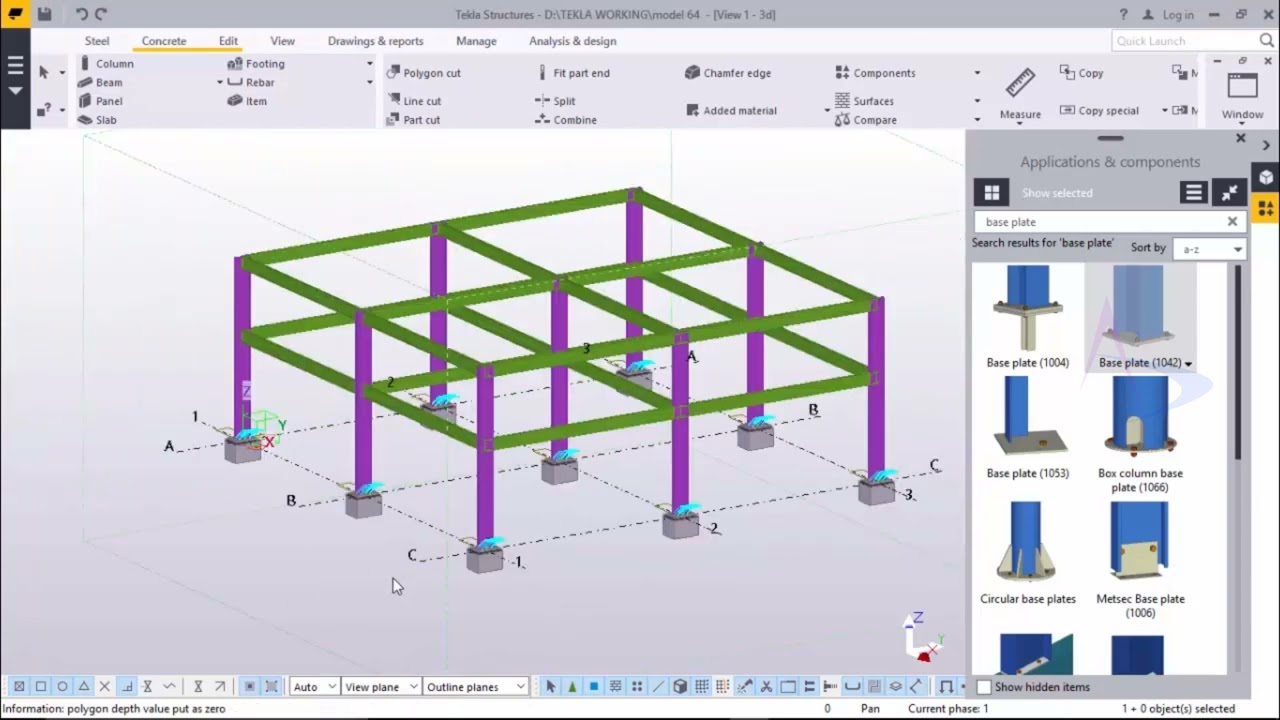Select the concrete Beam tool

(100, 82)
